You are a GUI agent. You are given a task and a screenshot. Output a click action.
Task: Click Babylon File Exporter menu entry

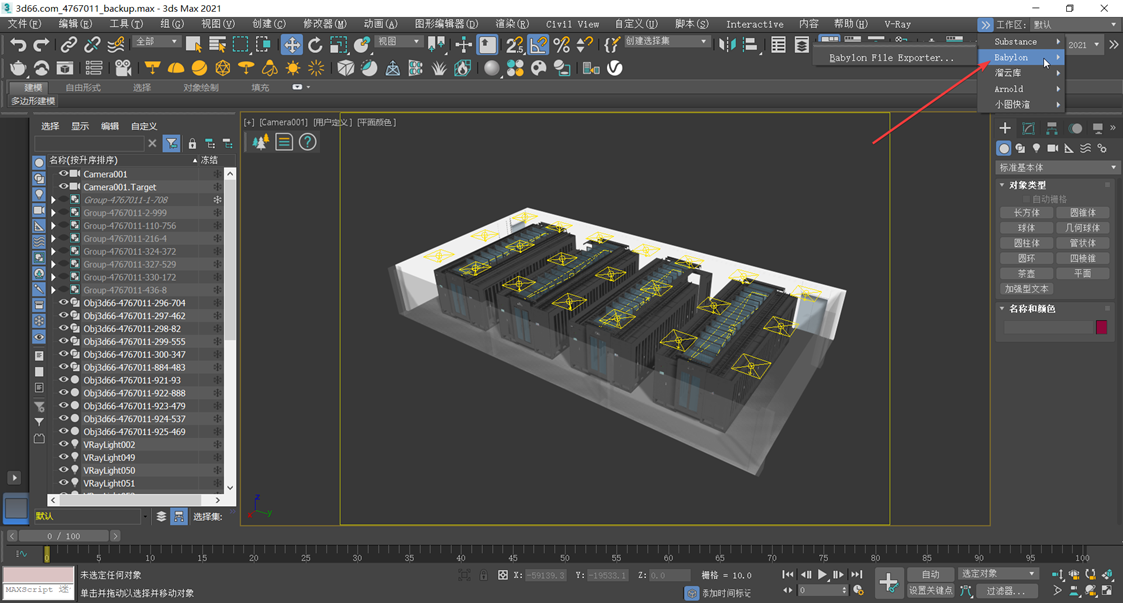pyautogui.click(x=891, y=58)
